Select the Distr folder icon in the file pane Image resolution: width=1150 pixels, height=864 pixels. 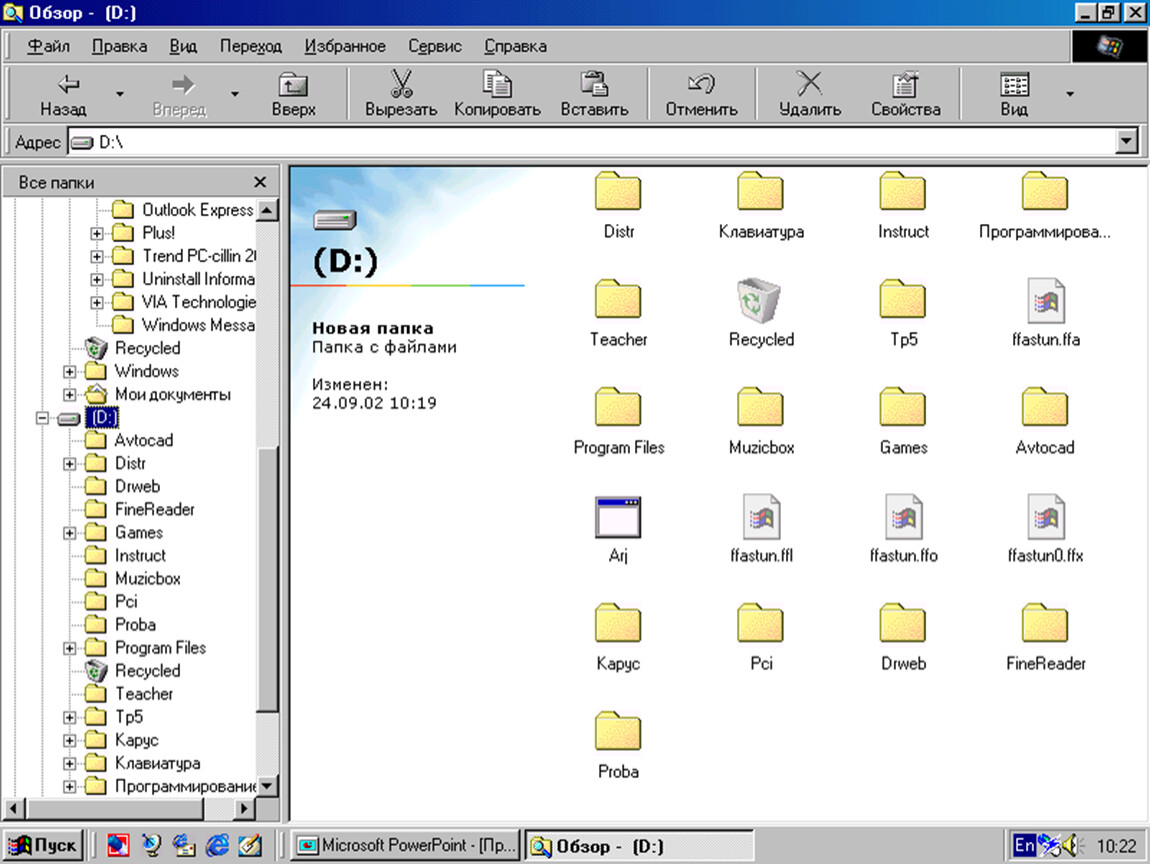click(618, 191)
